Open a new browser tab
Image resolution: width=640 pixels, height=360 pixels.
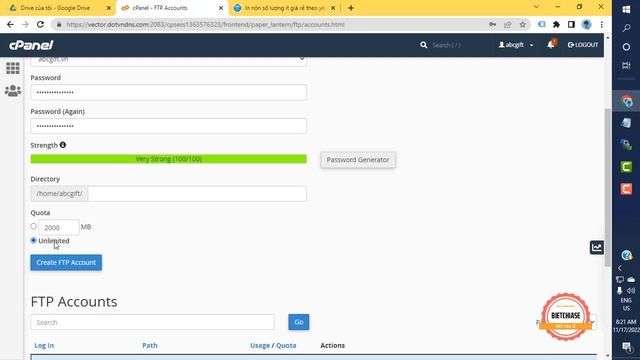[351, 8]
